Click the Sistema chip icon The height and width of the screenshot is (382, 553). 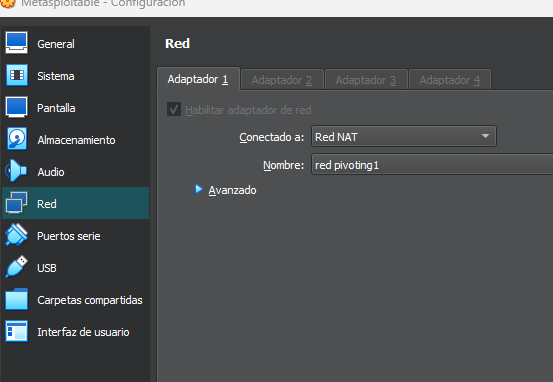(17, 75)
